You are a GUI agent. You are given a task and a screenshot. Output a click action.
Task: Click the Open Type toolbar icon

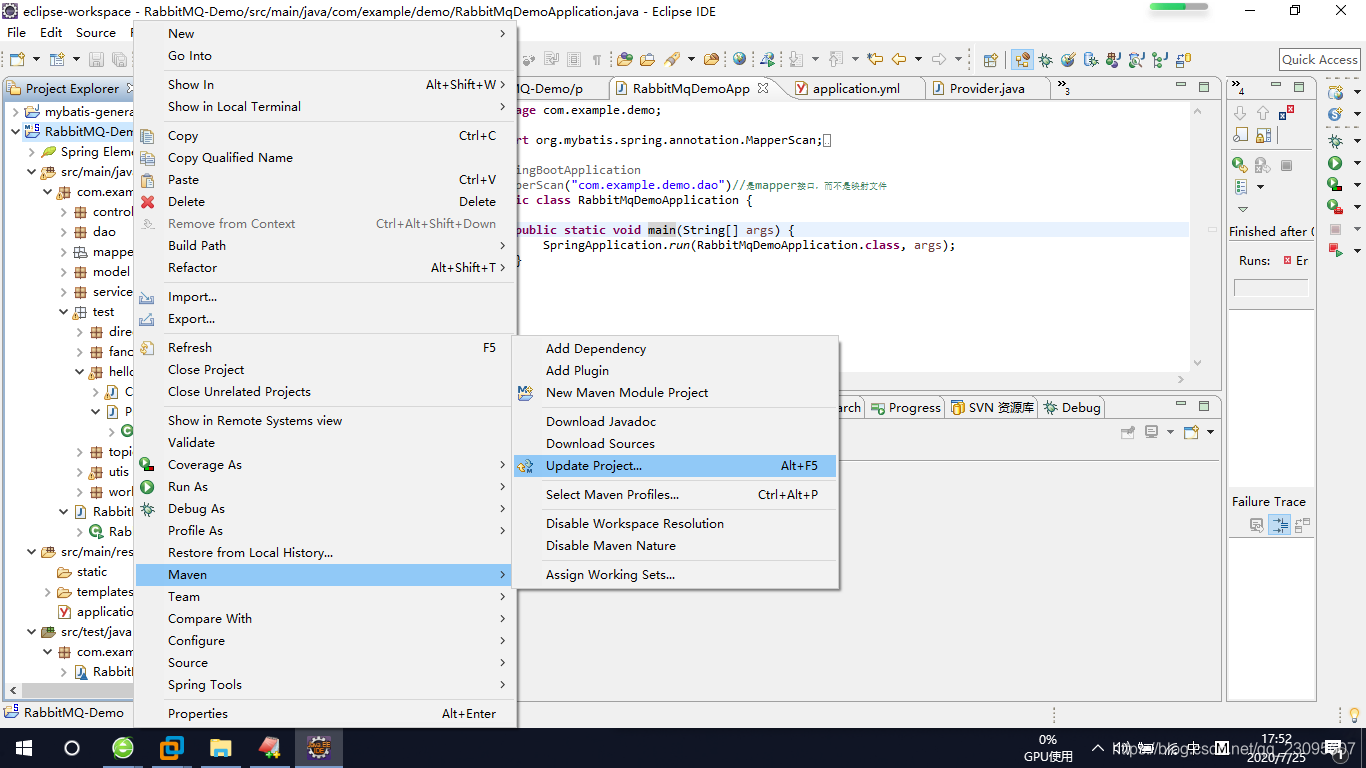(x=625, y=59)
